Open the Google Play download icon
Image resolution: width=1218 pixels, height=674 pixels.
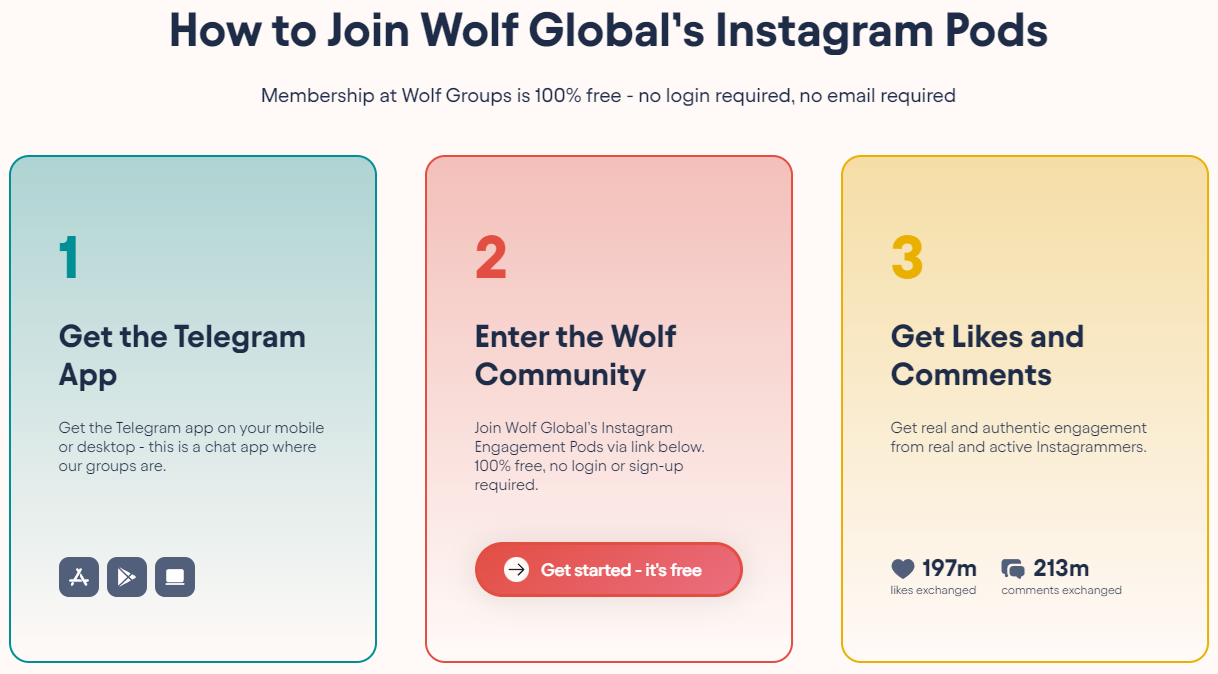127,577
